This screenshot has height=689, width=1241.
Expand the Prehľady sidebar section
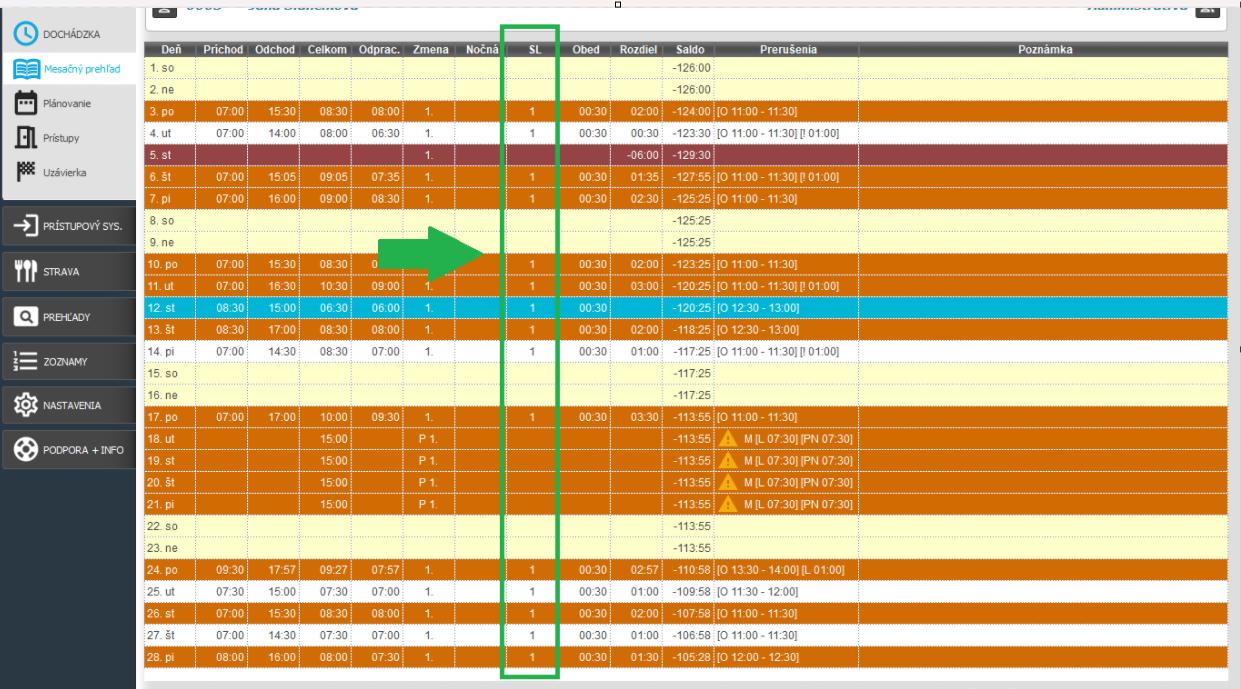pyautogui.click(x=67, y=316)
